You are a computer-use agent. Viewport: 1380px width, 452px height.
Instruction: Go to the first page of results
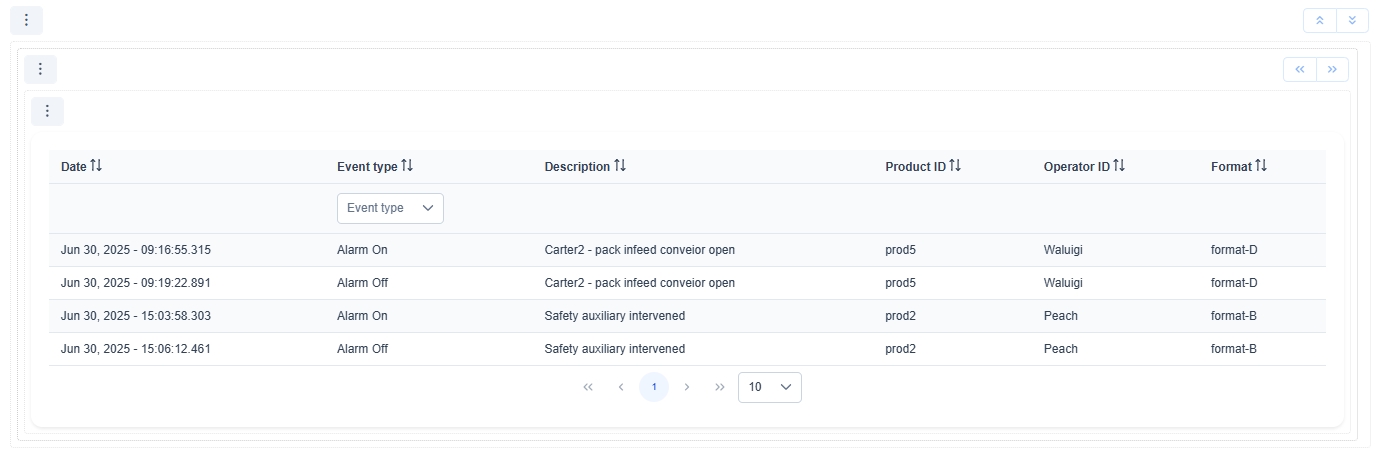(588, 387)
